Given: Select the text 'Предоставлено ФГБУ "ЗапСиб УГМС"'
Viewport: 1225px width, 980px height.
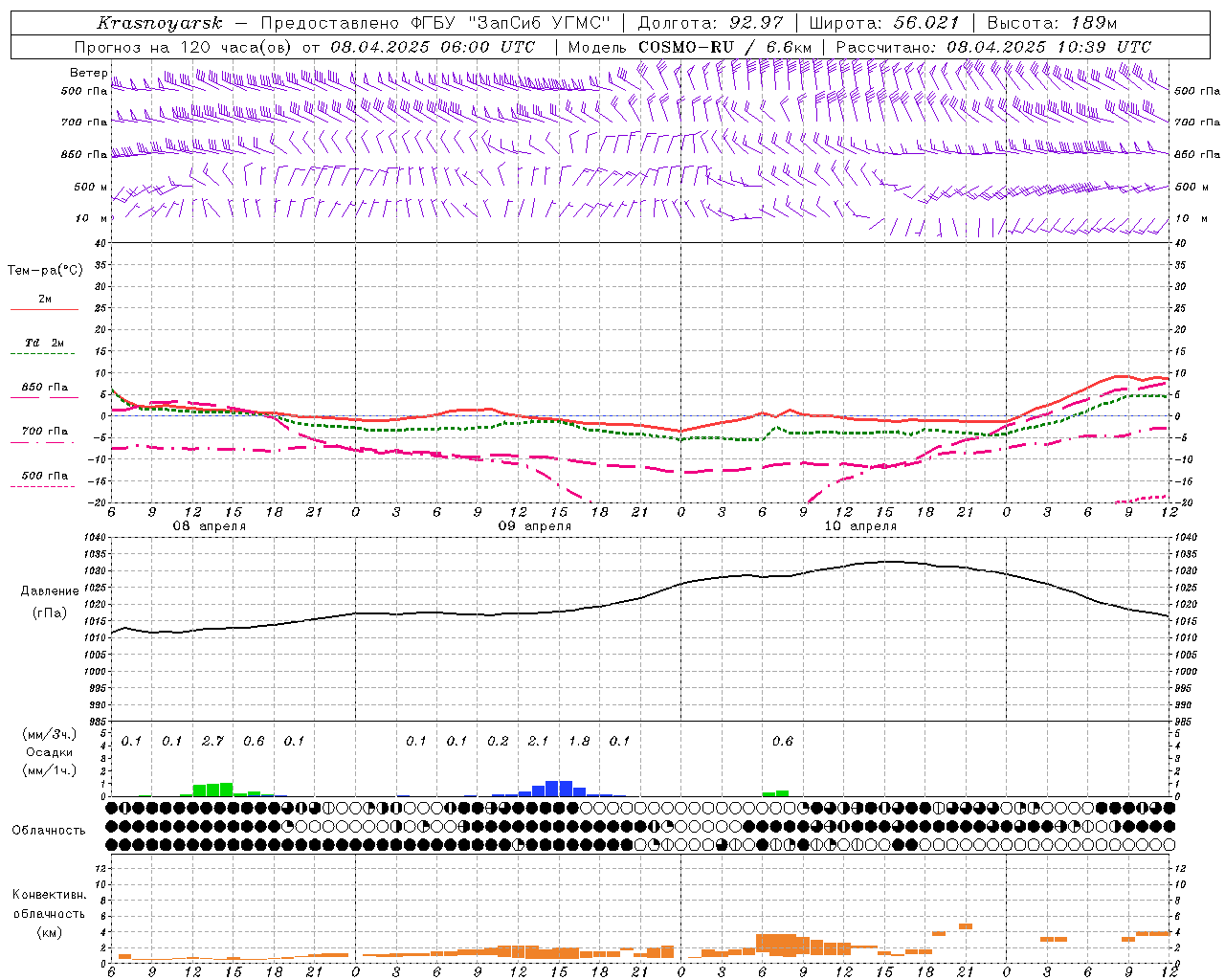Looking at the screenshot, I should pos(435,23).
